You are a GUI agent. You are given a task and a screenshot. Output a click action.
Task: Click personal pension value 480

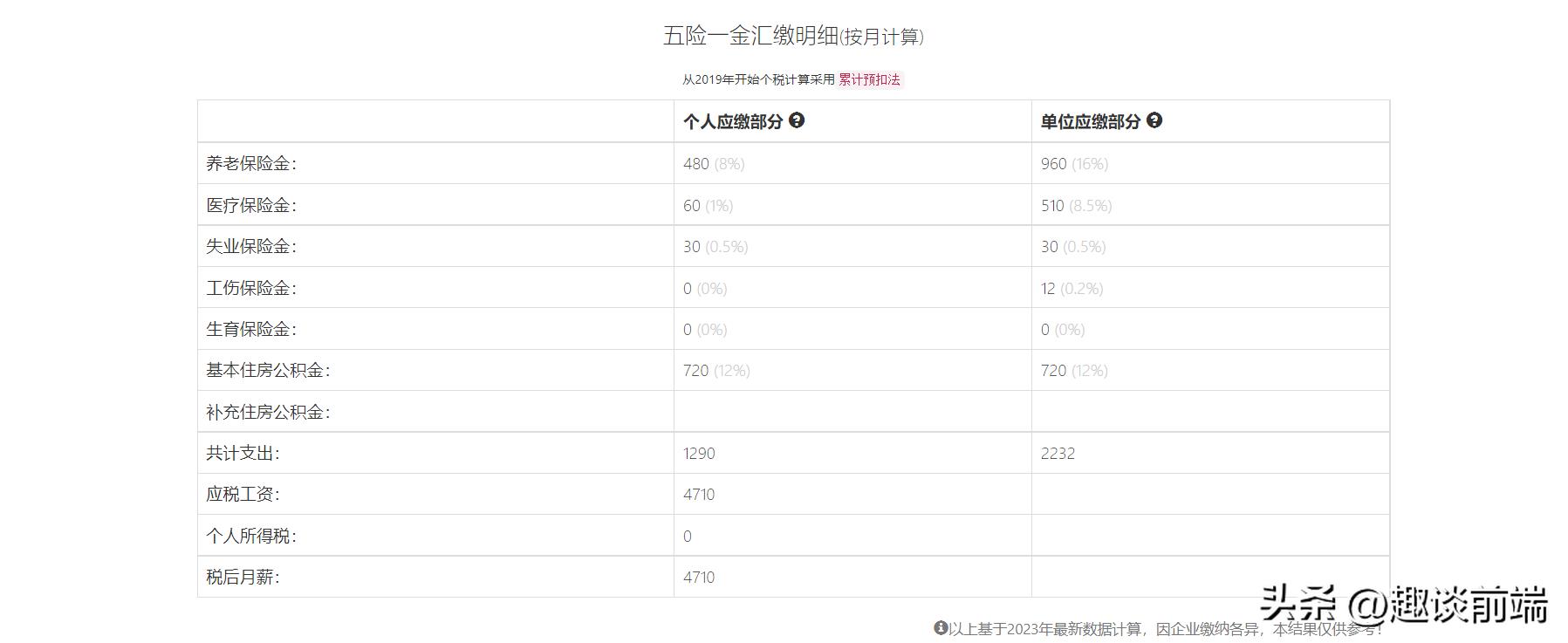(696, 163)
